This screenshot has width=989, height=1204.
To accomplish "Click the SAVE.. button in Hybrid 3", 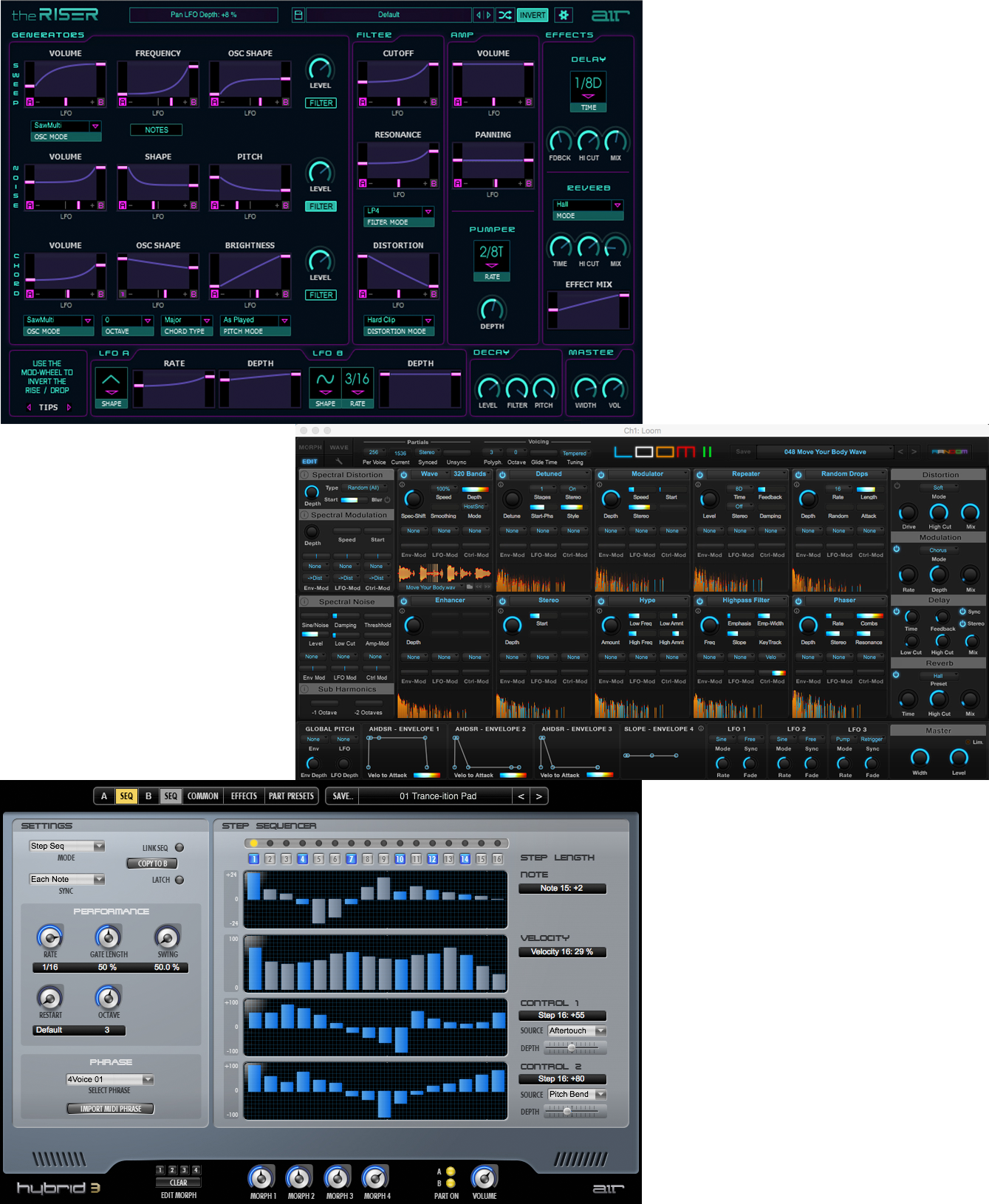I will click(343, 796).
